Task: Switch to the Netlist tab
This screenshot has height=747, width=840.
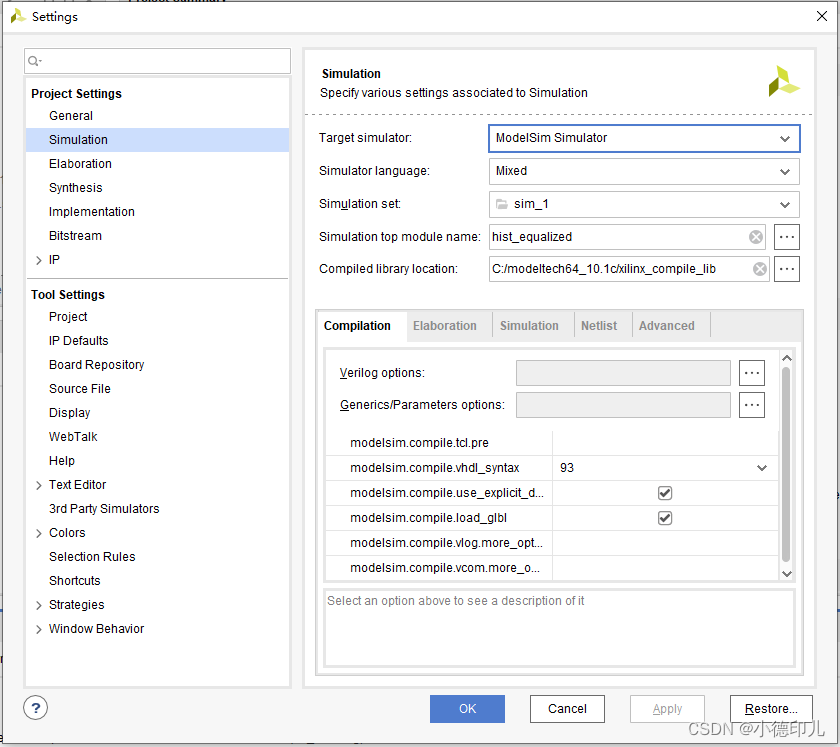Action: pyautogui.click(x=599, y=326)
